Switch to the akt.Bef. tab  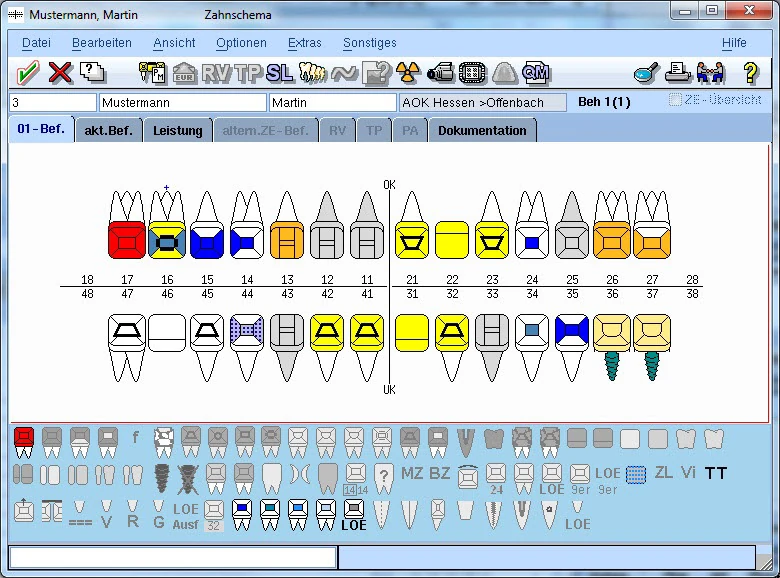pyautogui.click(x=108, y=130)
